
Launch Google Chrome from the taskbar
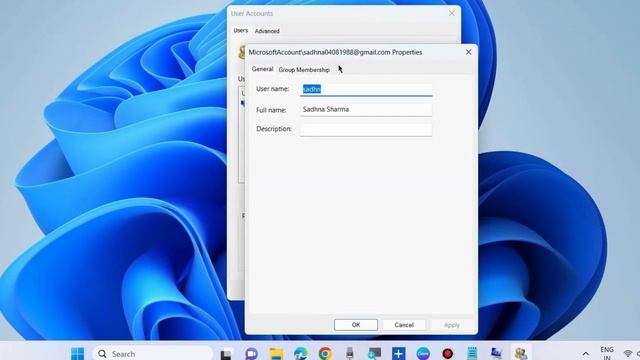(x=325, y=353)
